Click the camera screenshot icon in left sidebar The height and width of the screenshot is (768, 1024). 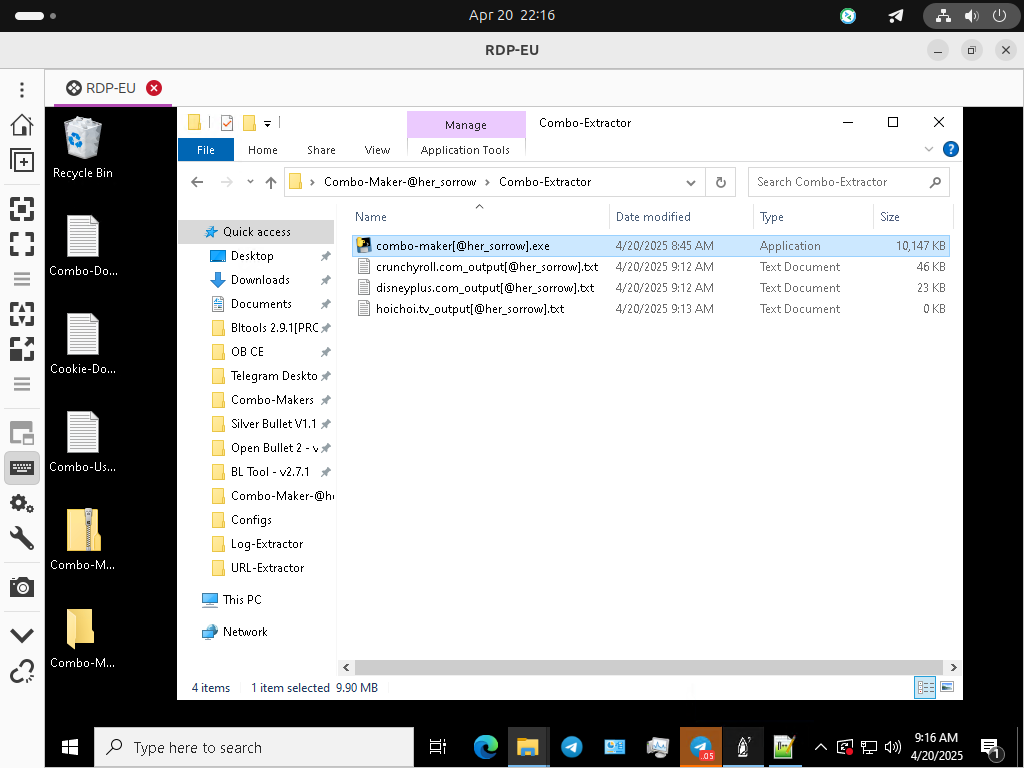[x=22, y=587]
